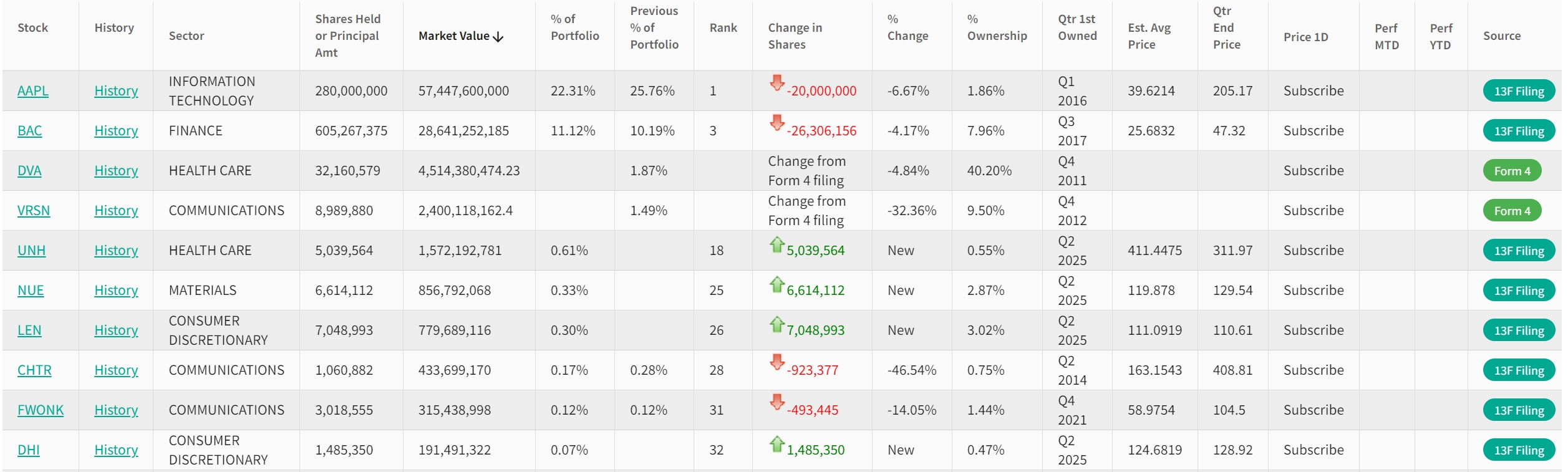Sort table by Sector column header
1568x472 pixels.
tap(186, 36)
